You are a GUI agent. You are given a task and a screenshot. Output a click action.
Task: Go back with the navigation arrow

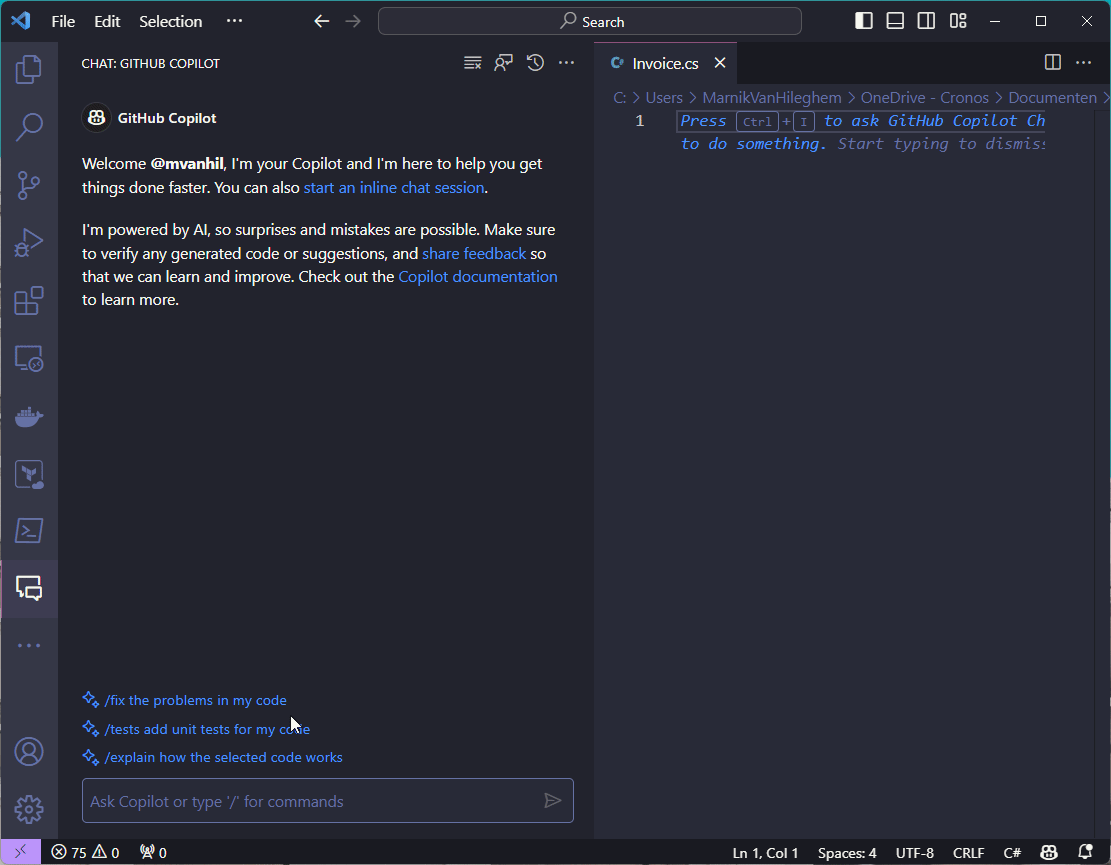point(322,21)
